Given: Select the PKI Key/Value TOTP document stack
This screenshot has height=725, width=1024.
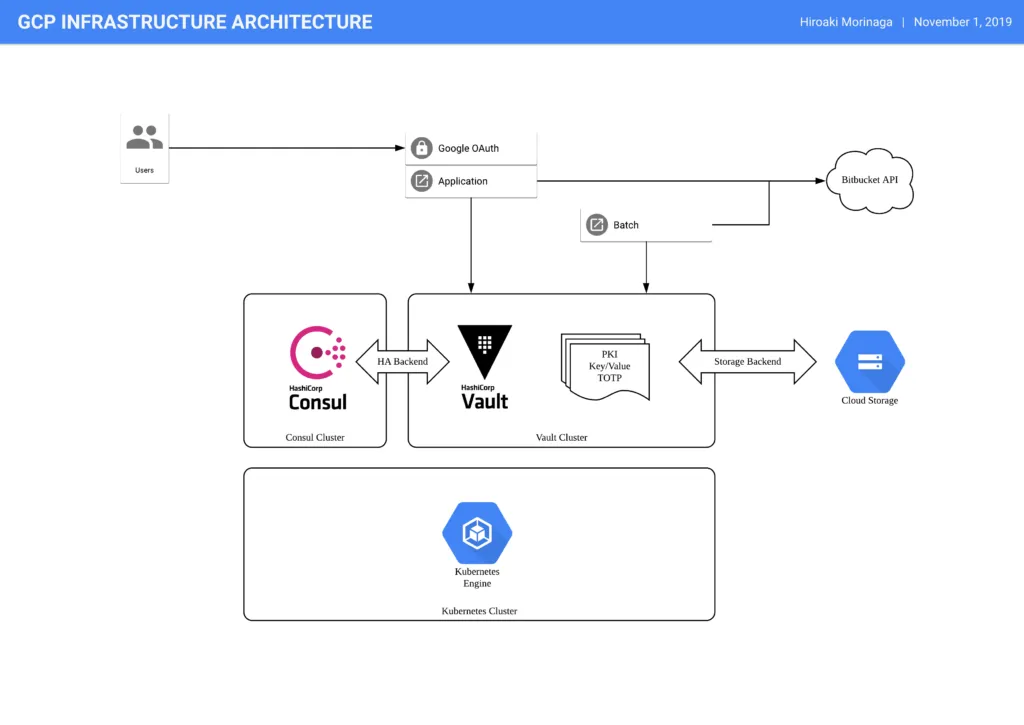Looking at the screenshot, I should 605,366.
